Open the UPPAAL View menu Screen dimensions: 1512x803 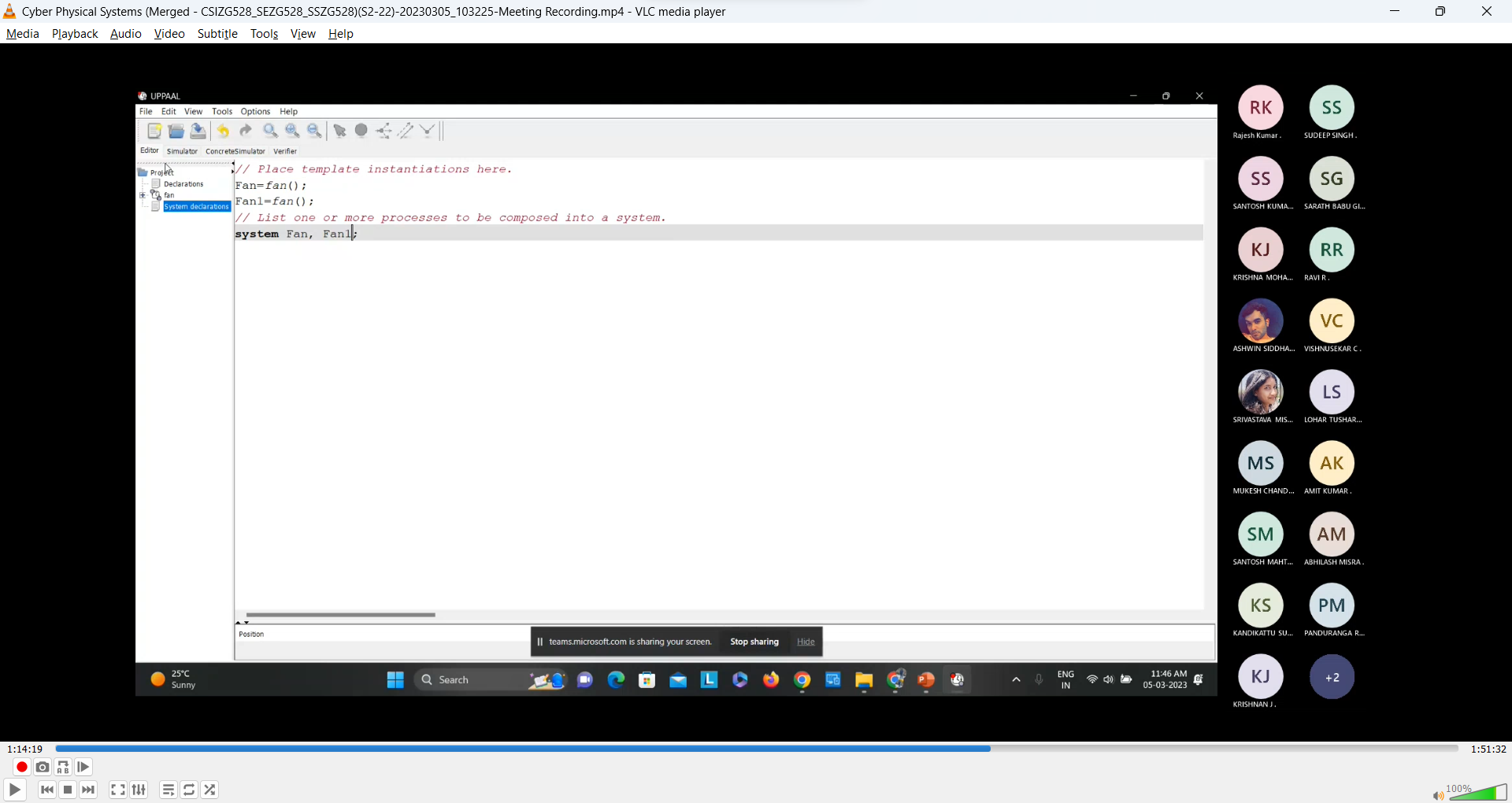click(x=193, y=112)
